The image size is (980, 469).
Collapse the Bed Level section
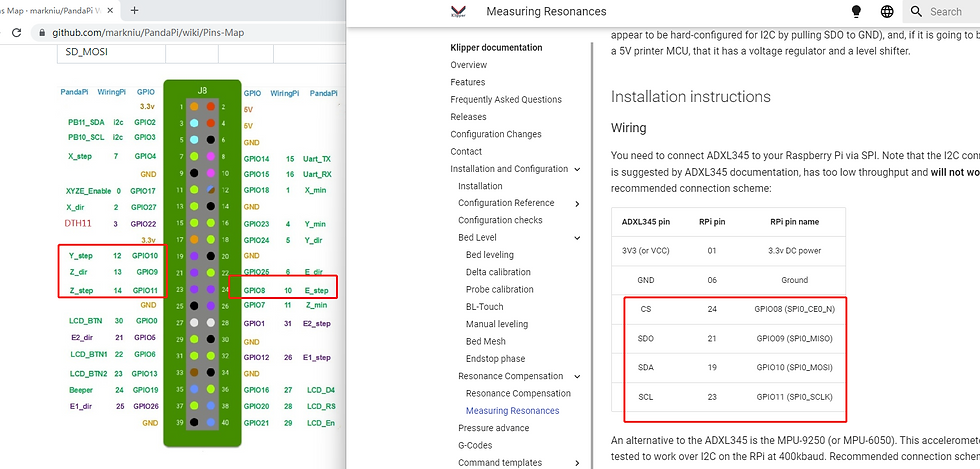pyautogui.click(x=578, y=238)
